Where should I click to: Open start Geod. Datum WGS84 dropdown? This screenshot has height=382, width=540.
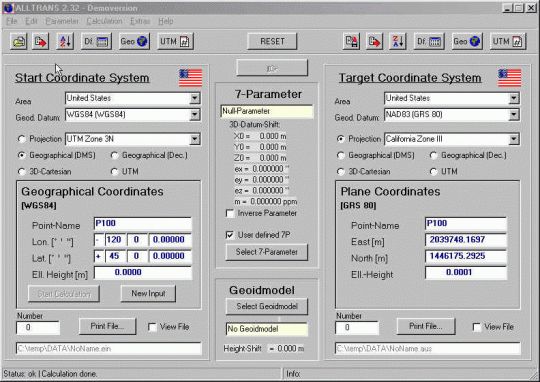(x=195, y=115)
